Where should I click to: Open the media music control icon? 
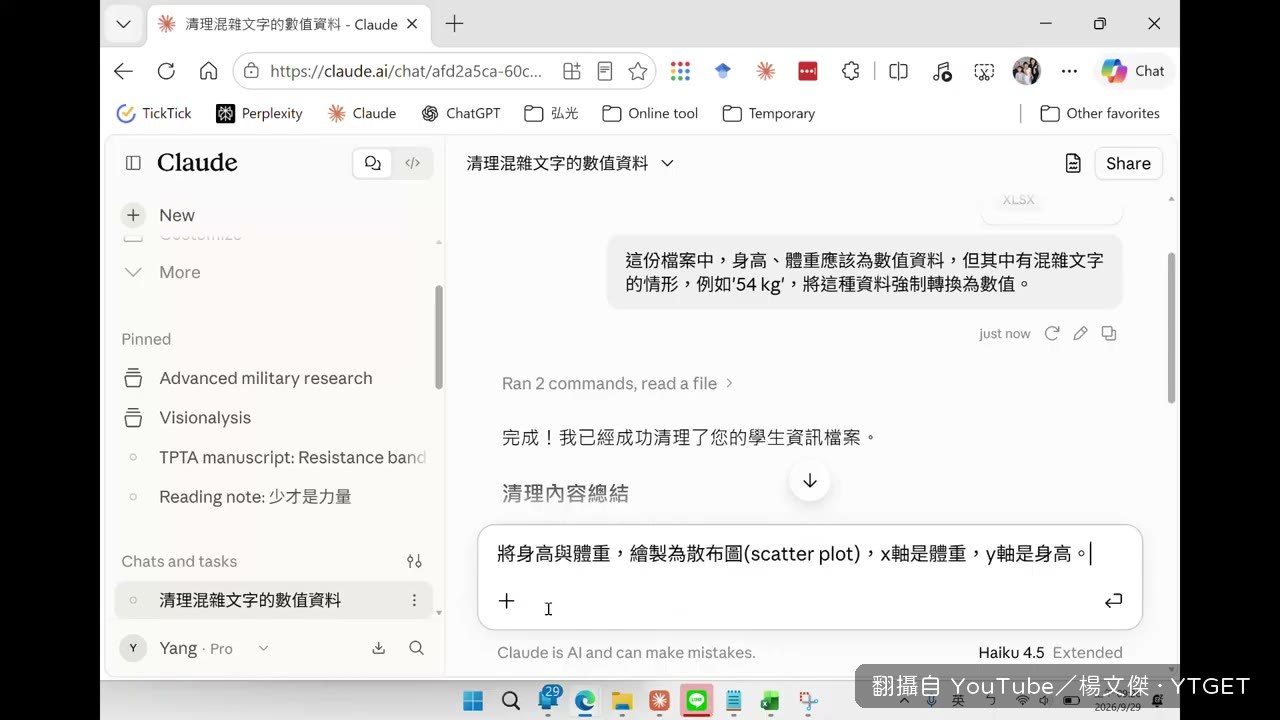[942, 71]
